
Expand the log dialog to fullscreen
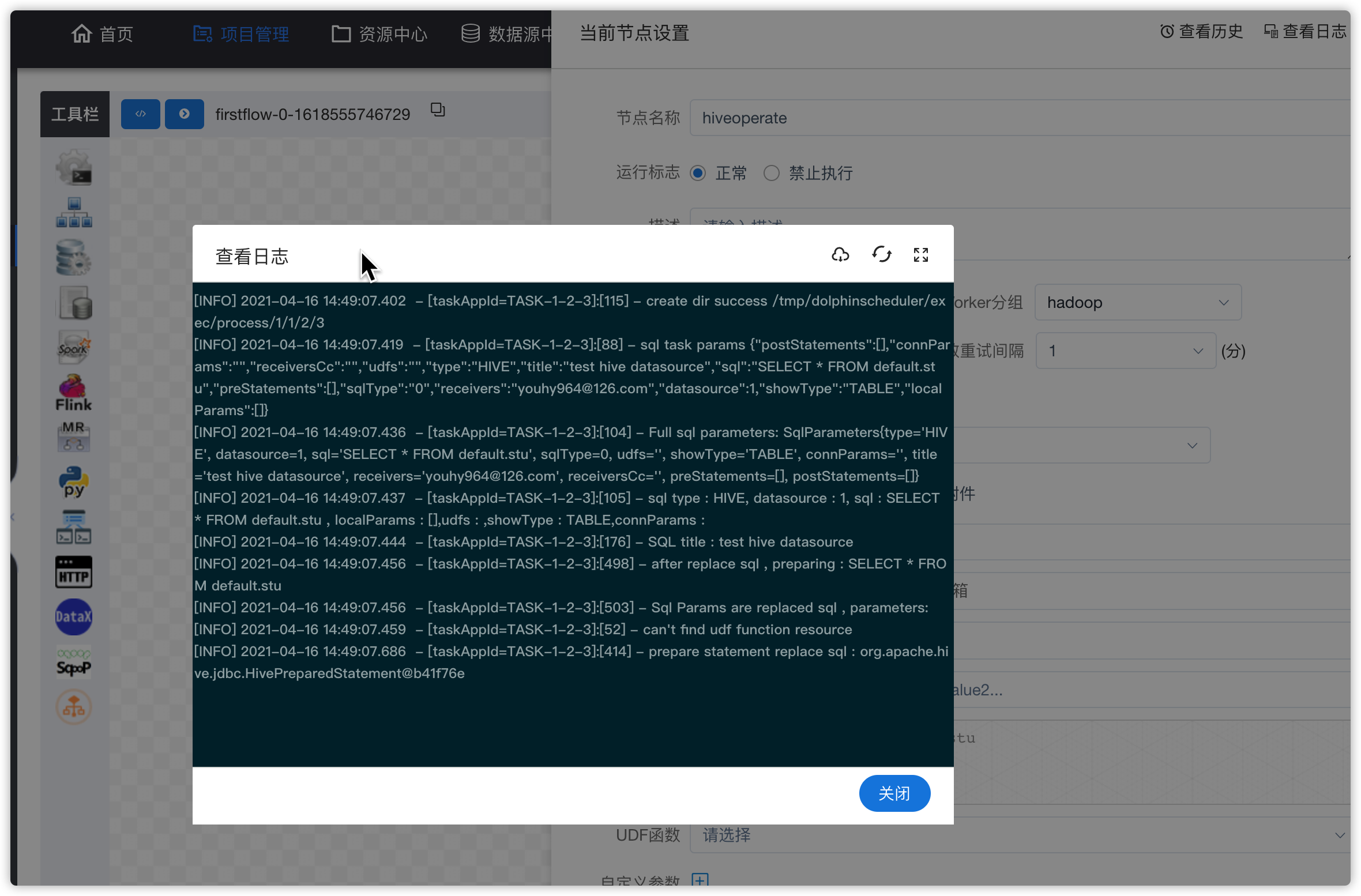tap(921, 254)
